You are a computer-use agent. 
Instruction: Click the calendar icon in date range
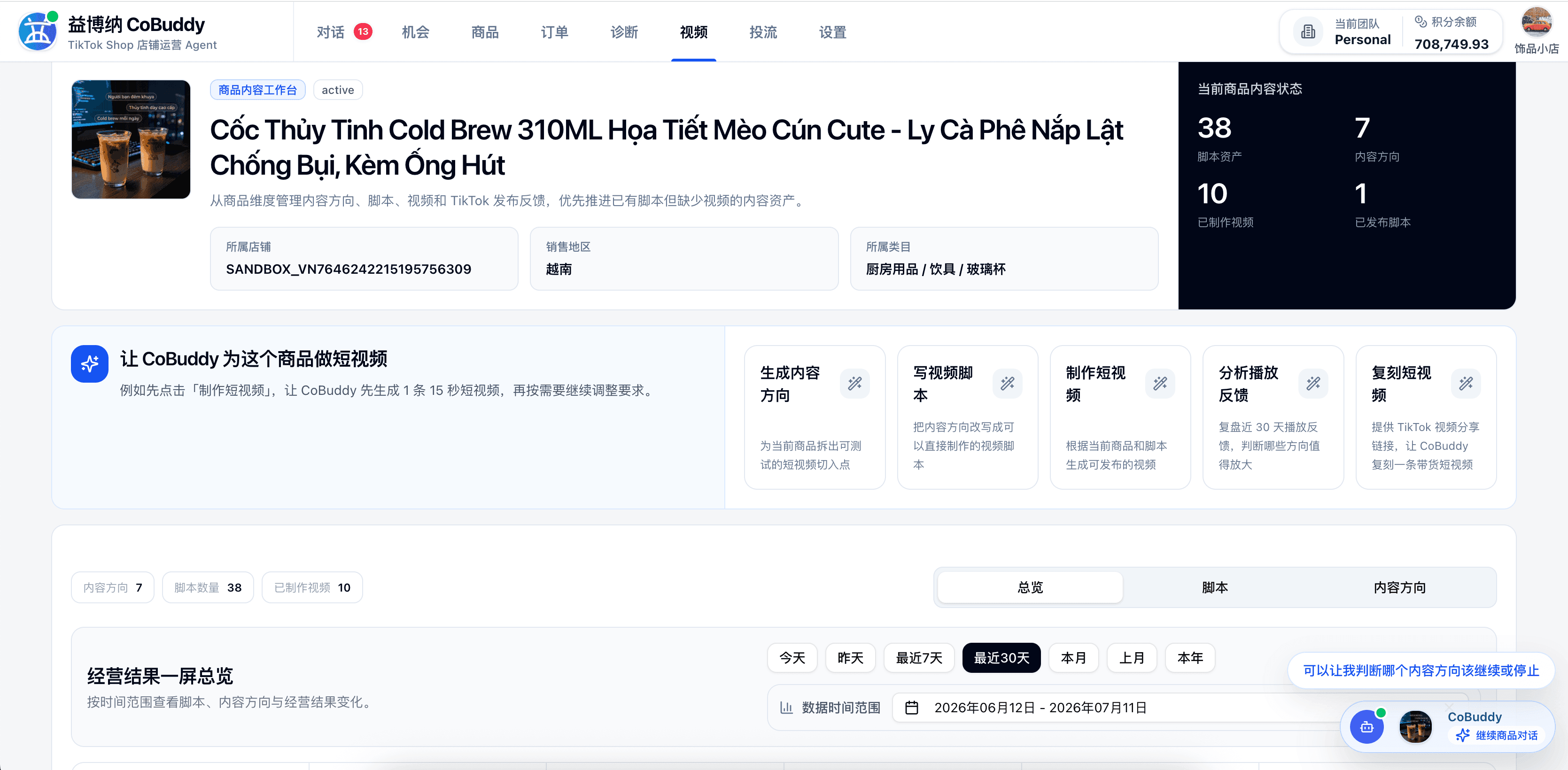(911, 708)
